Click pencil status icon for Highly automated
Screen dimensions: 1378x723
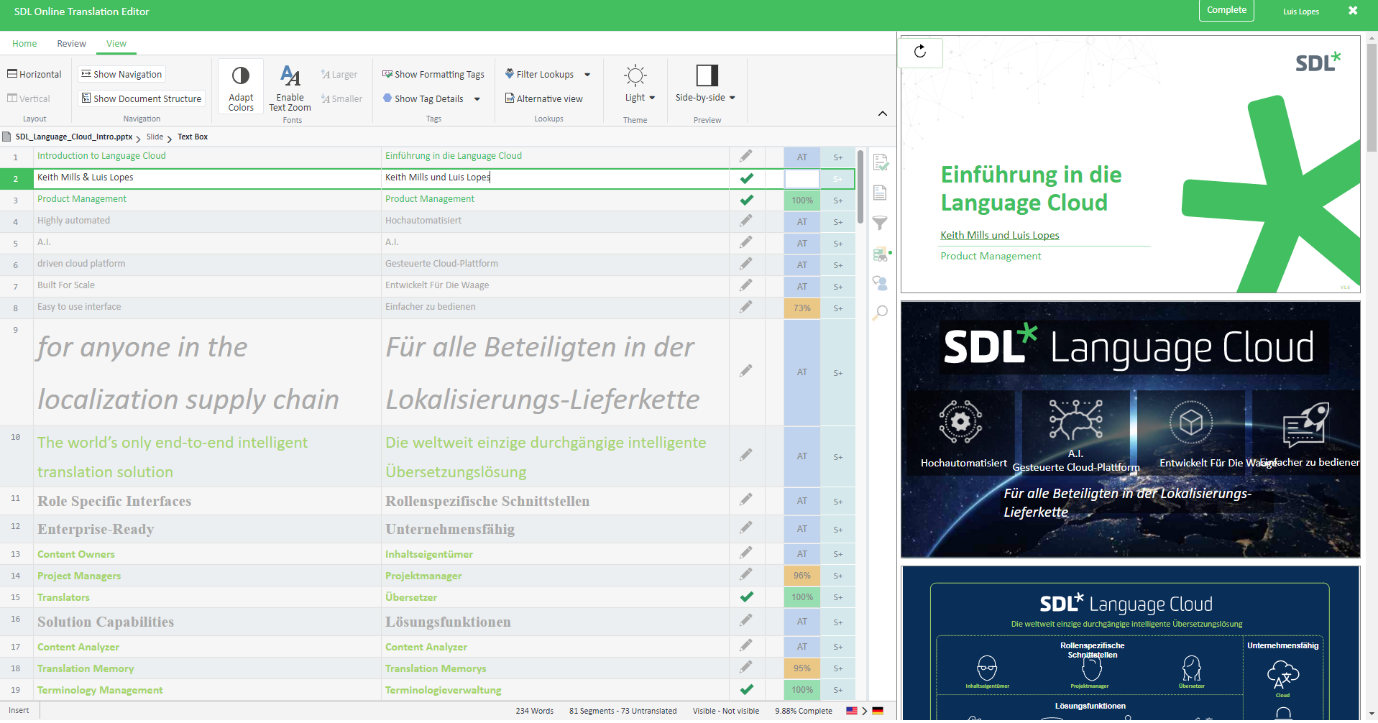(746, 221)
